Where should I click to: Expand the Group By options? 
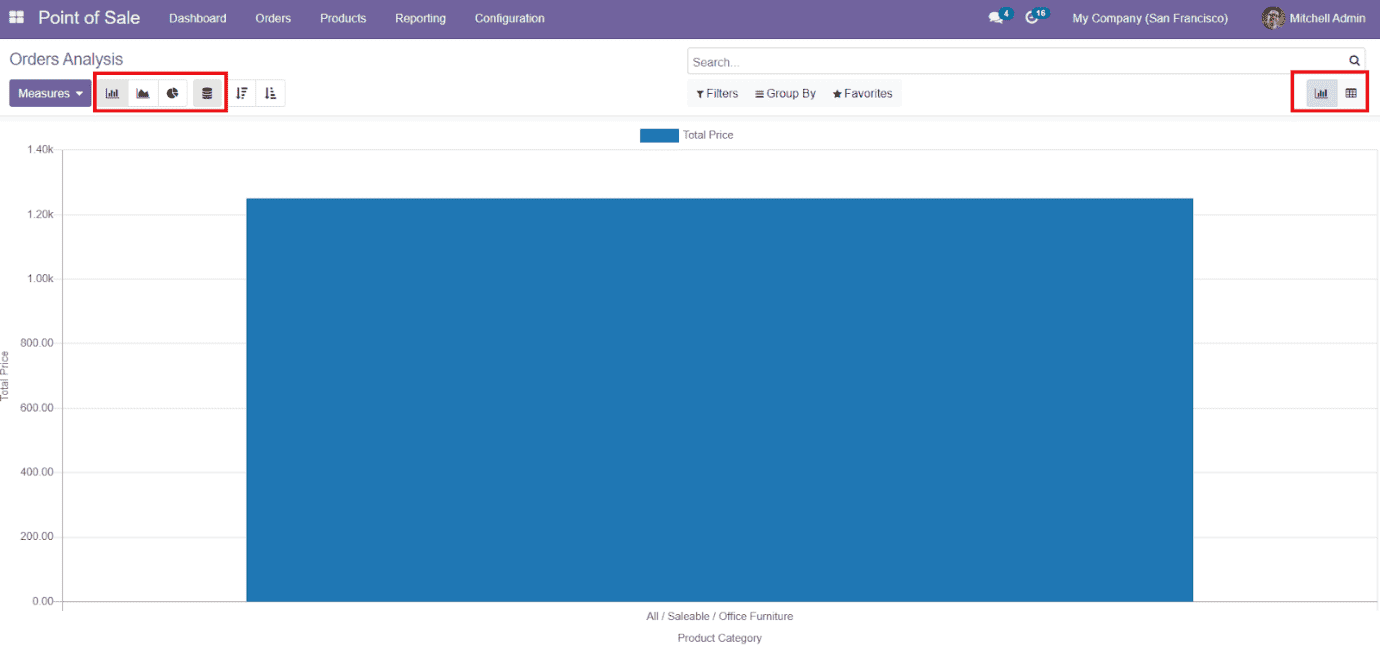pos(785,93)
